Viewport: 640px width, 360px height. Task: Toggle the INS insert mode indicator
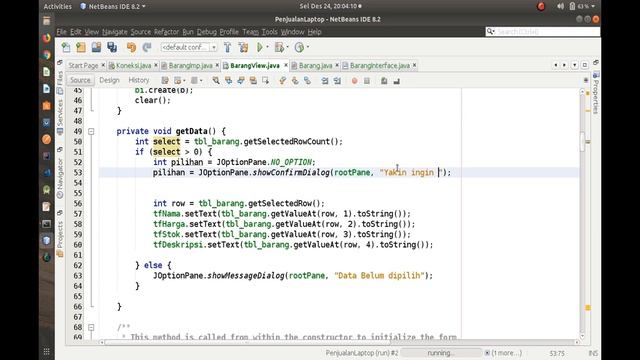point(593,353)
